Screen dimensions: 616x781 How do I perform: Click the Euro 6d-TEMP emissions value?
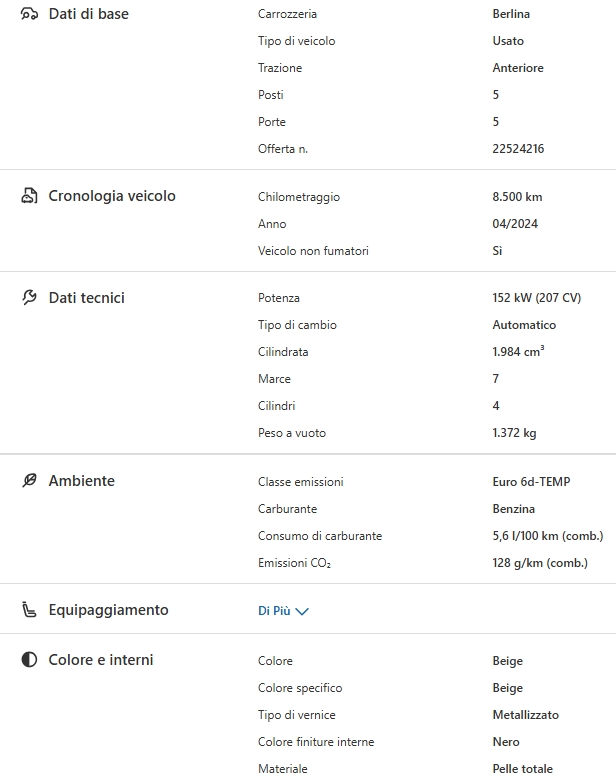(531, 482)
